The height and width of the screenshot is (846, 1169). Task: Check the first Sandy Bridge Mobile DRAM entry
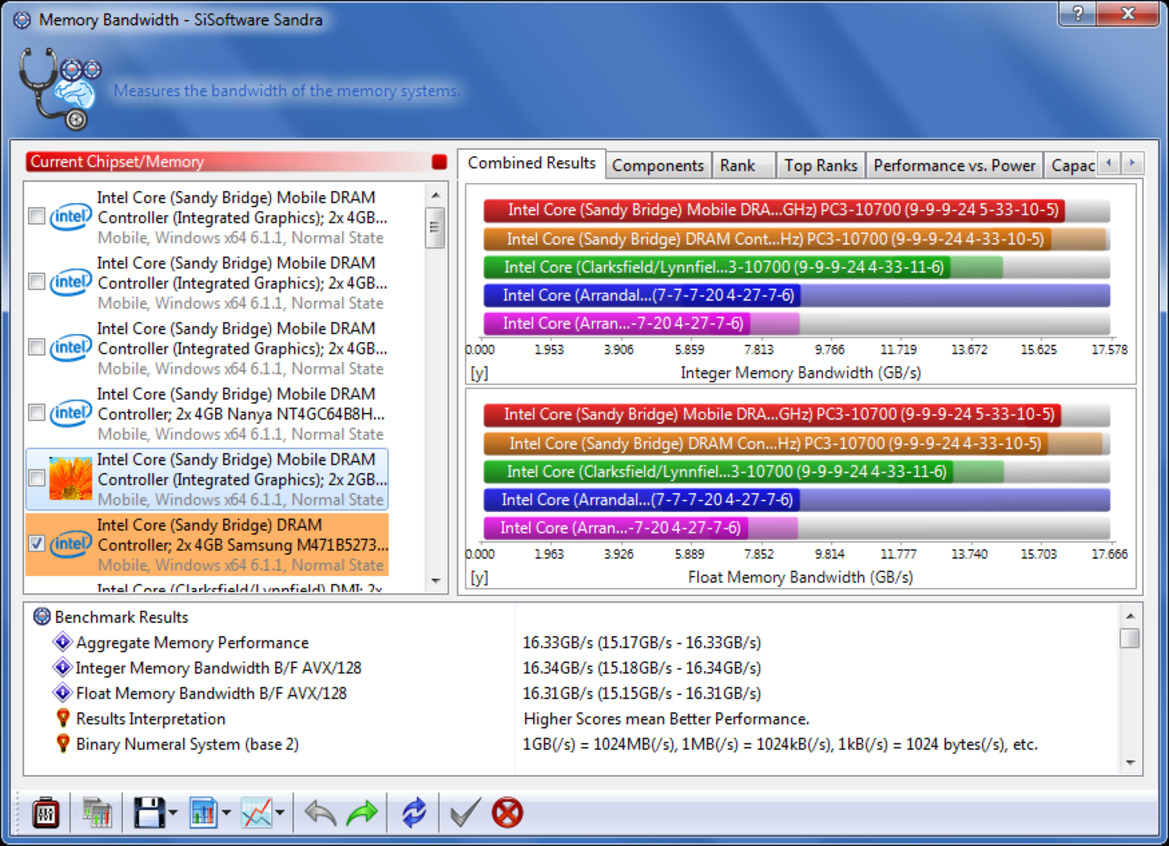[x=37, y=216]
